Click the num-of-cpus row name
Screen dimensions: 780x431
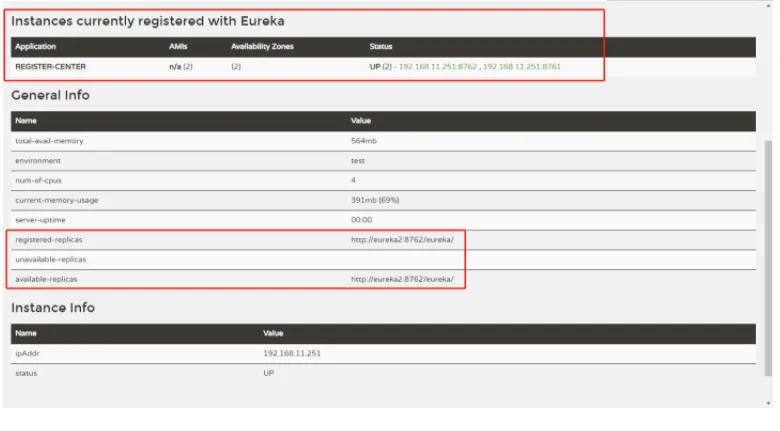point(38,180)
